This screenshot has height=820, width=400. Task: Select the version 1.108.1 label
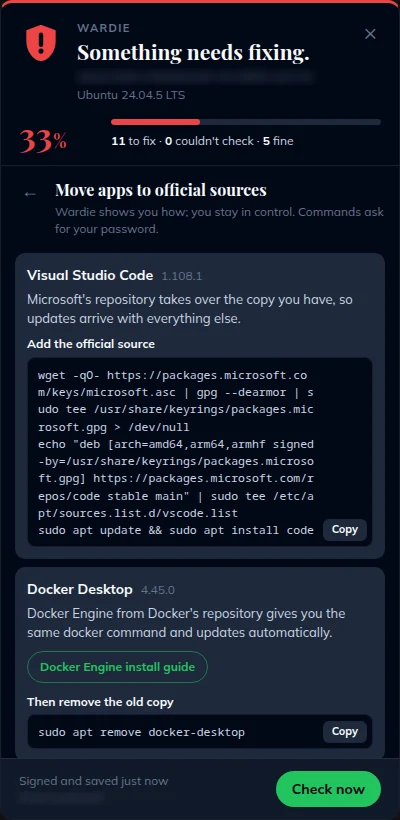(181, 276)
